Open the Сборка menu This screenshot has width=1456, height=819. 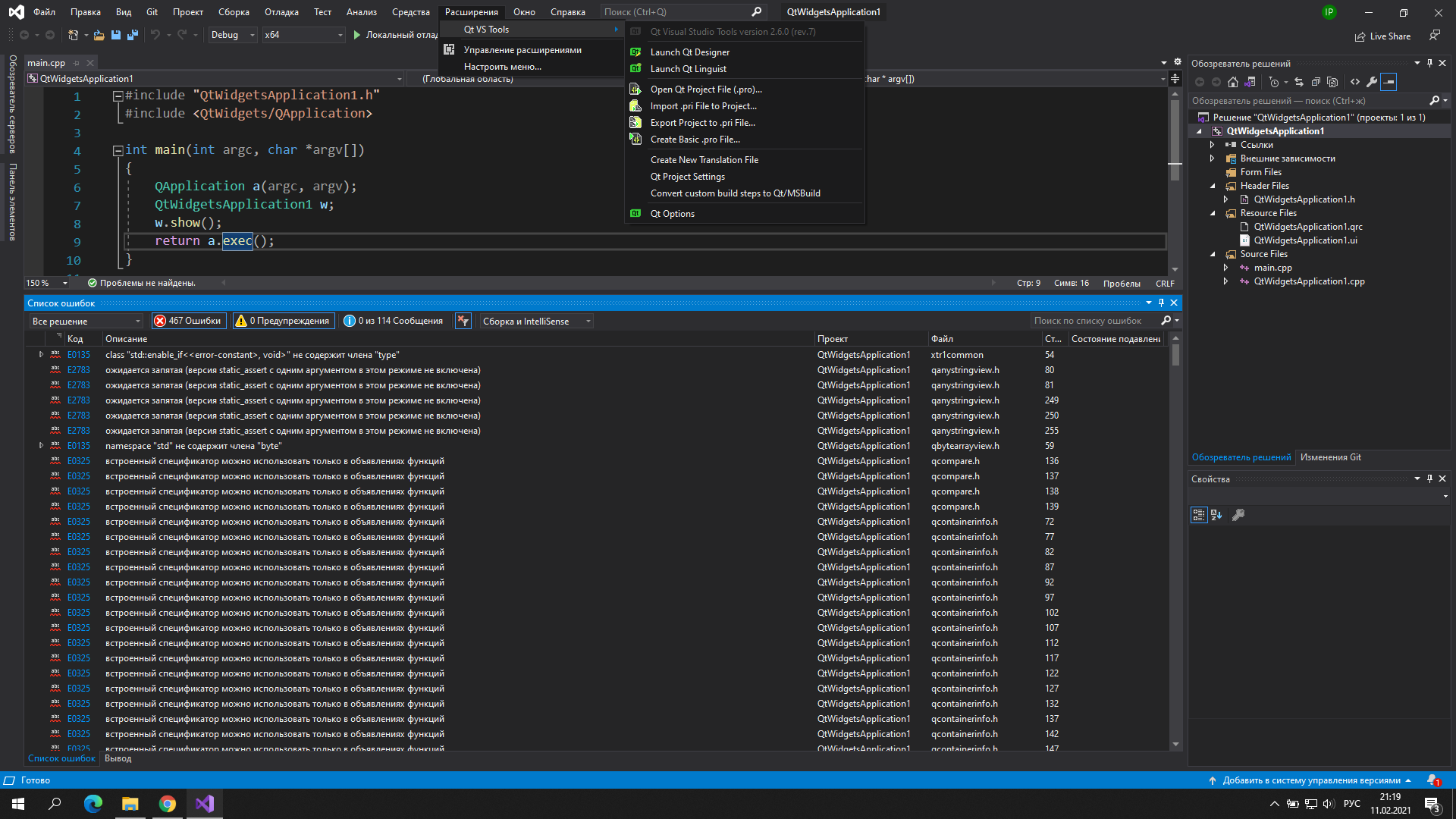[234, 12]
